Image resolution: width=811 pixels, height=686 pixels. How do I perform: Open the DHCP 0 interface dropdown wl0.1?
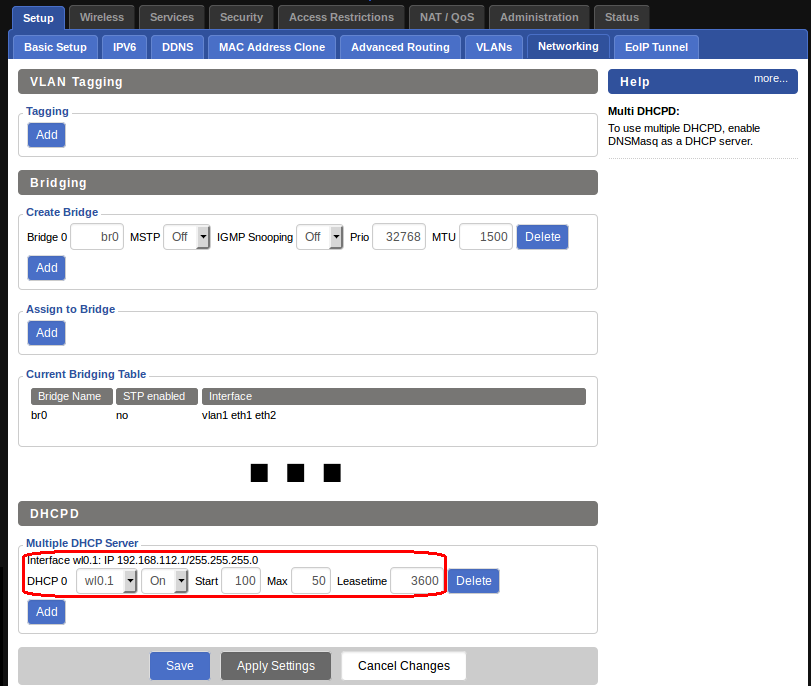[107, 581]
